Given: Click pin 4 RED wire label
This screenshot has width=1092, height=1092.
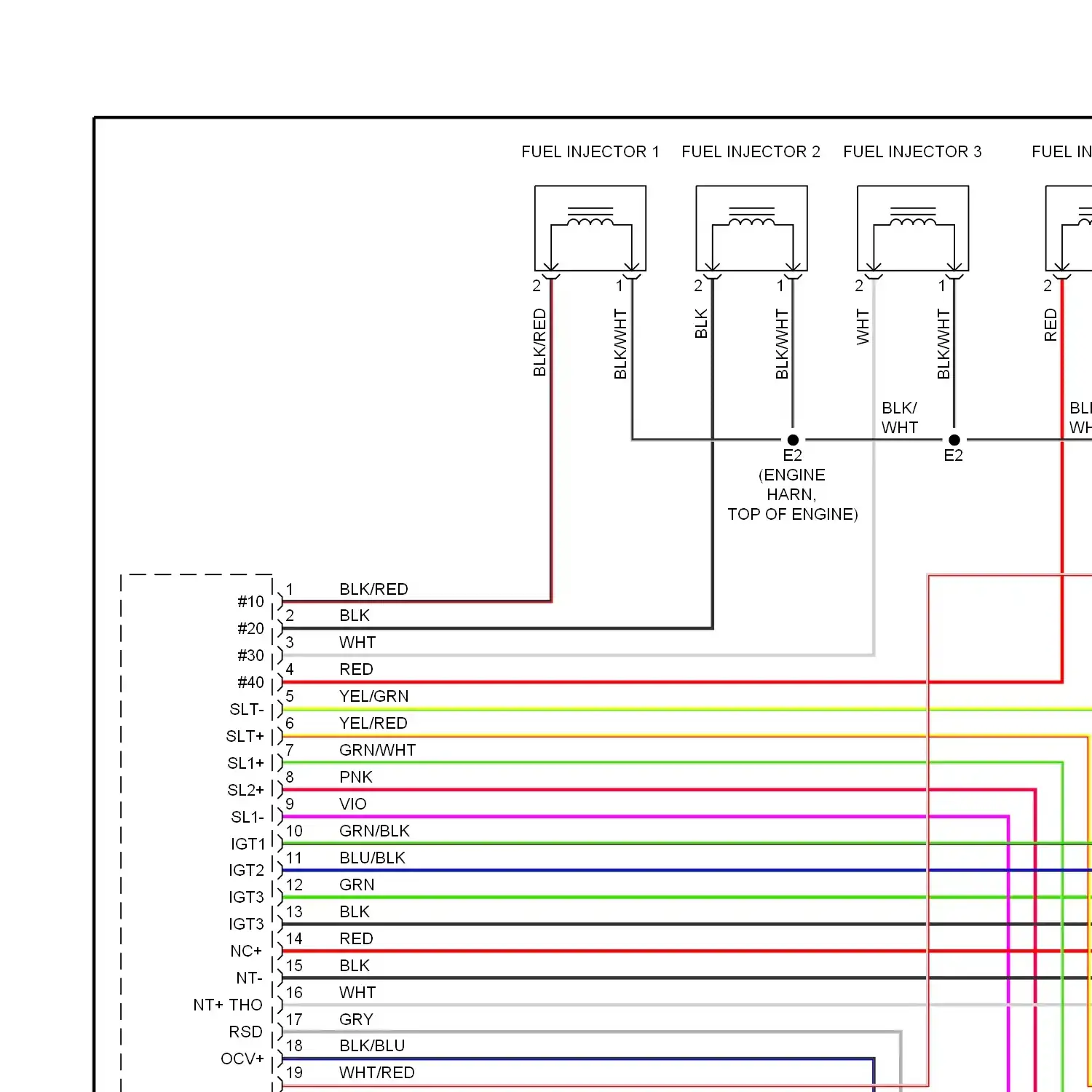Looking at the screenshot, I should (356, 669).
